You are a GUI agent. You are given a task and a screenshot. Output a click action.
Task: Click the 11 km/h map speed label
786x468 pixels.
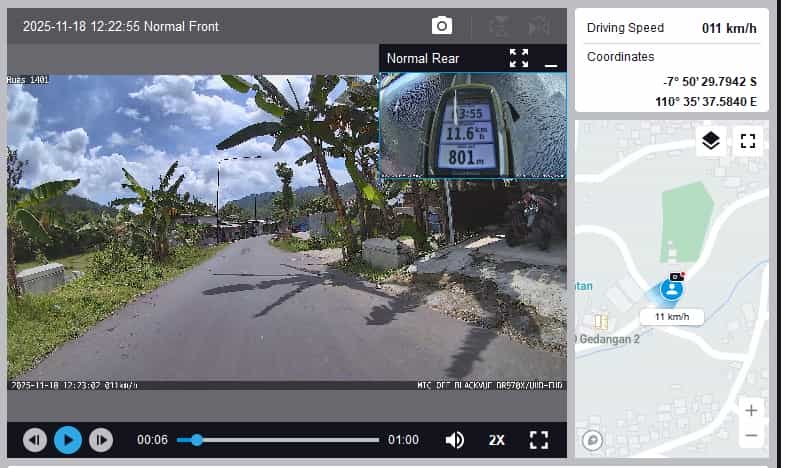coord(671,317)
